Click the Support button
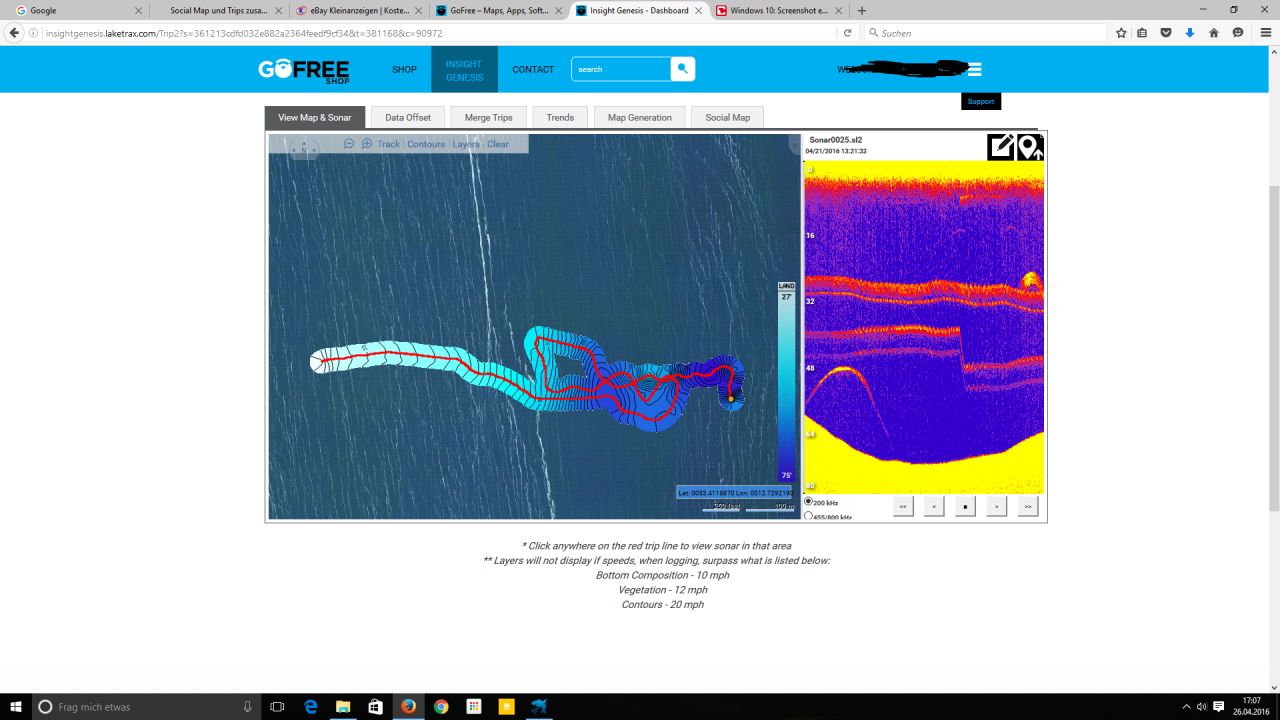Image resolution: width=1280 pixels, height=720 pixels. 980,101
